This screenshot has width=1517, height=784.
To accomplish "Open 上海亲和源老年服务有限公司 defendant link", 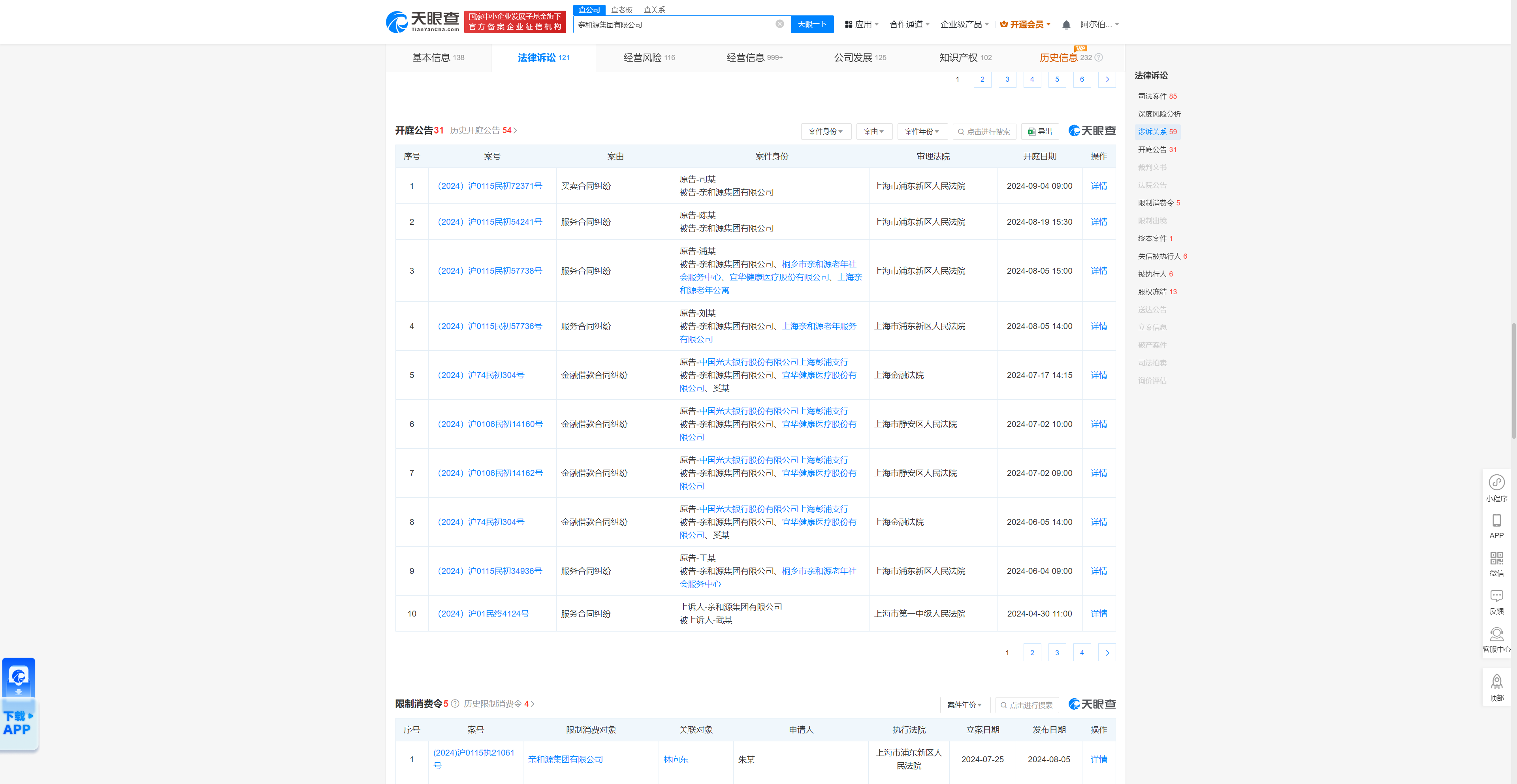I will coord(768,333).
